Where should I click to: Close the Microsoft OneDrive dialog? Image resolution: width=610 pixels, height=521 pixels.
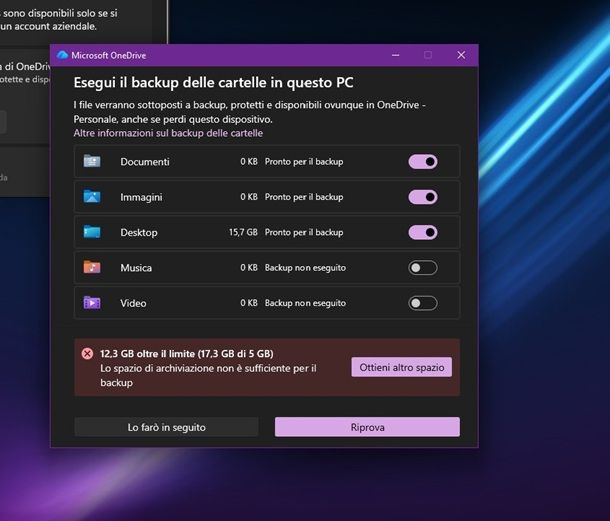point(461,55)
